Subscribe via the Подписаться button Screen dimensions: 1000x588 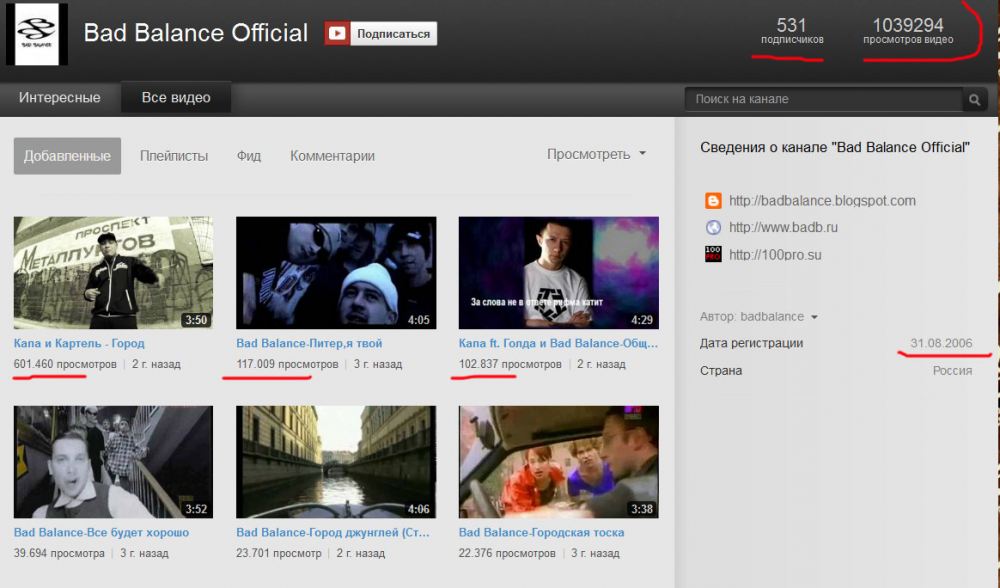(x=381, y=34)
